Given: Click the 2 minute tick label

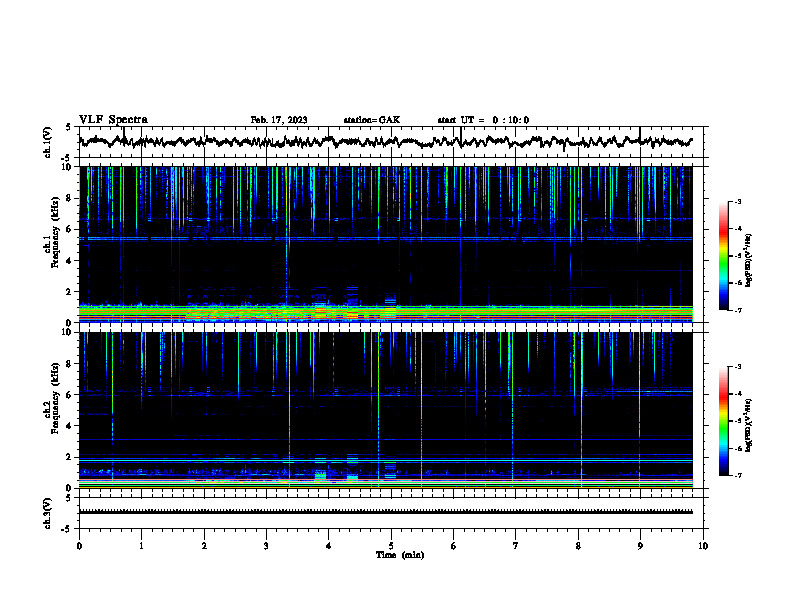Looking at the screenshot, I should (204, 546).
